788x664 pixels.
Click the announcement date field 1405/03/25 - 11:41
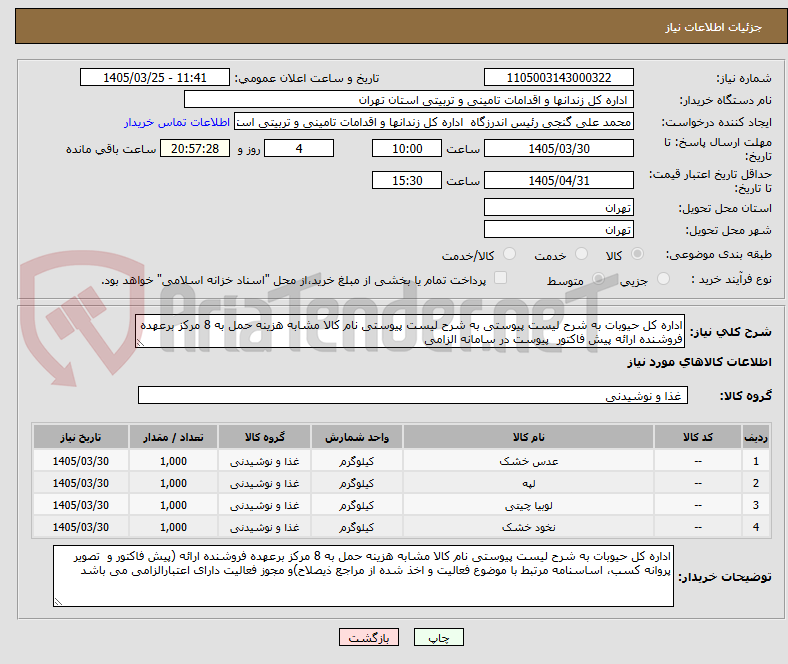click(x=155, y=77)
